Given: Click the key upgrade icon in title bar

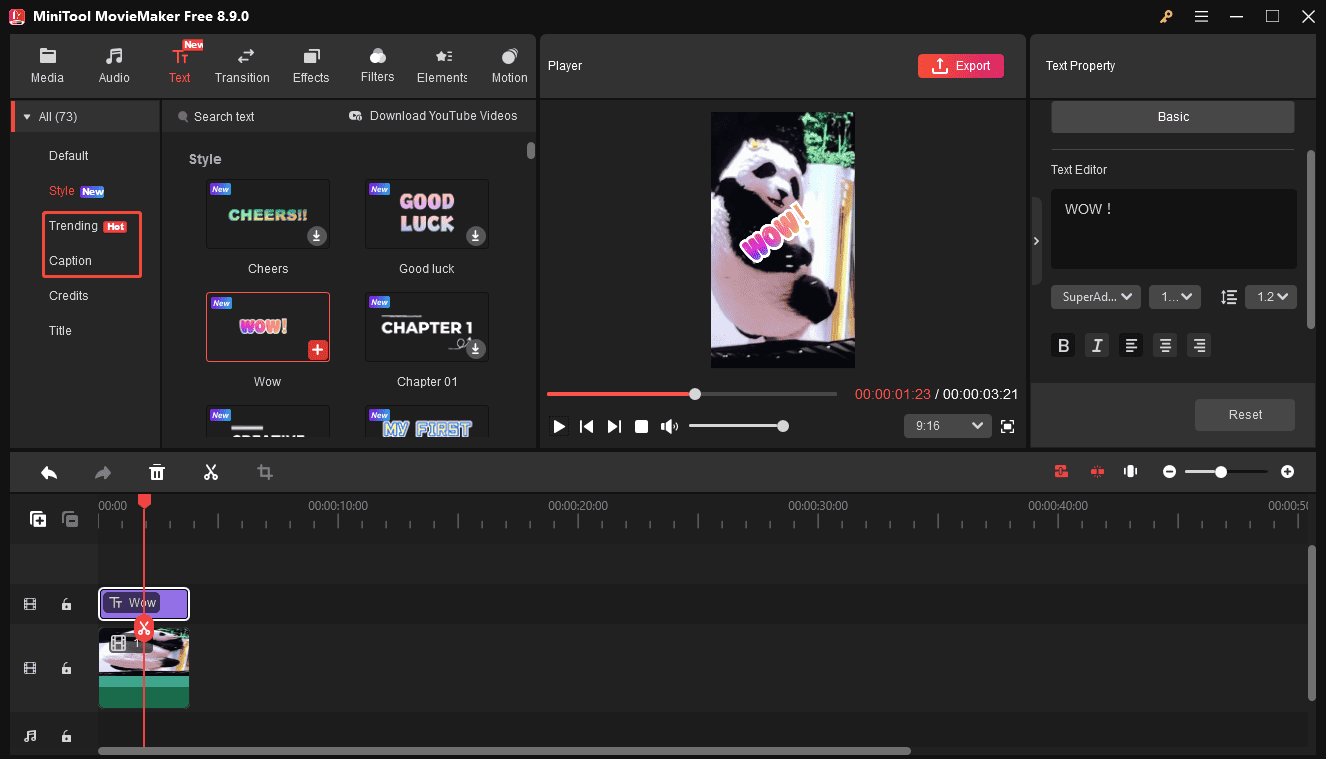Looking at the screenshot, I should pyautogui.click(x=1166, y=17).
